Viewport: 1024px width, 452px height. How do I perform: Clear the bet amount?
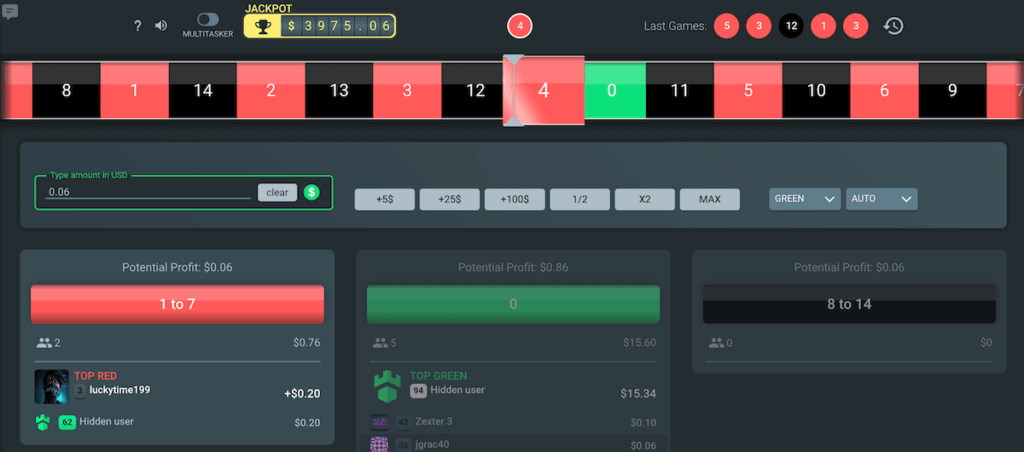278,192
